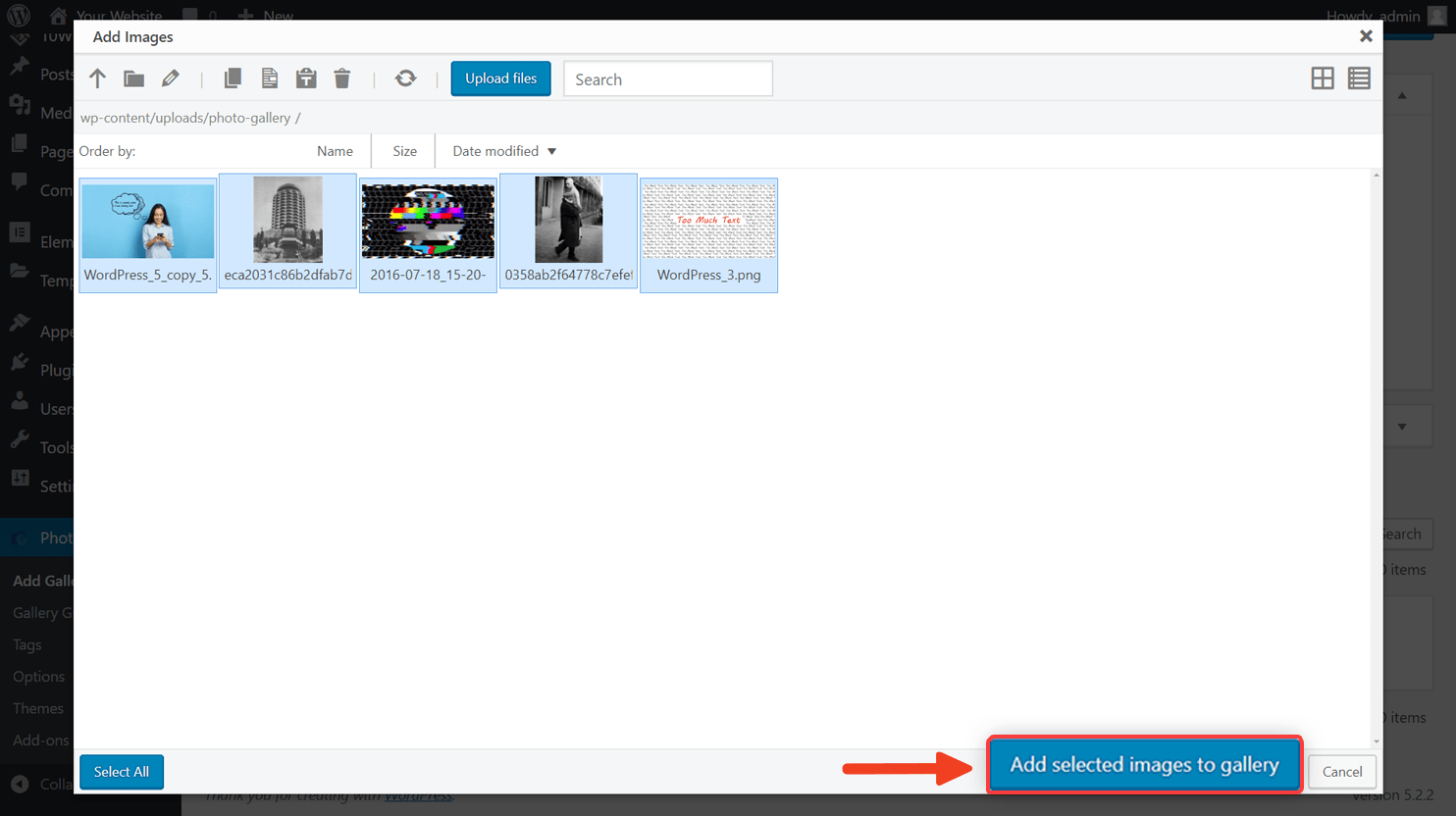Sort by Date modified
The height and width of the screenshot is (816, 1456).
tap(504, 151)
